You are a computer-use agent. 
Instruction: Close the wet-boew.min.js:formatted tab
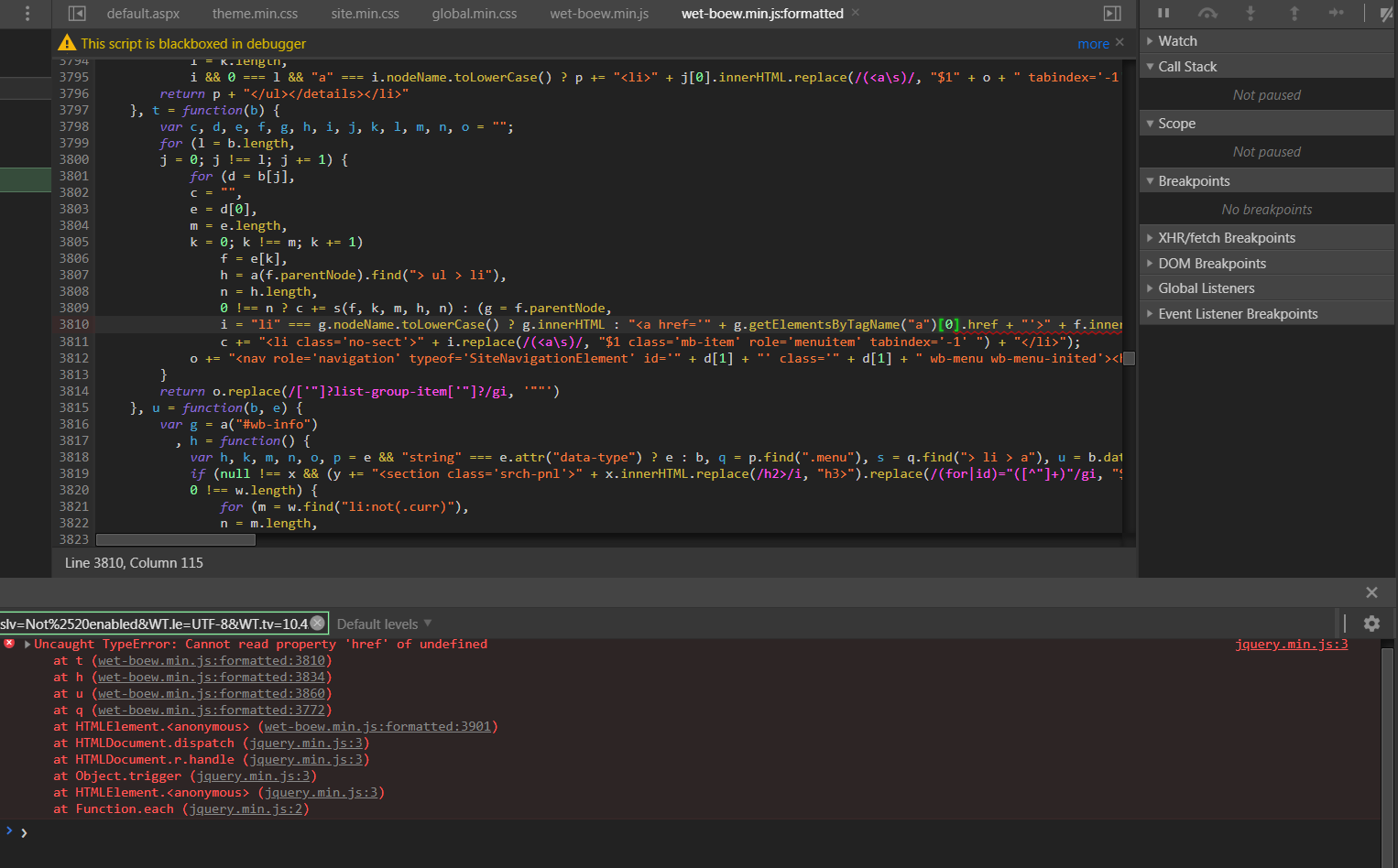(x=856, y=13)
